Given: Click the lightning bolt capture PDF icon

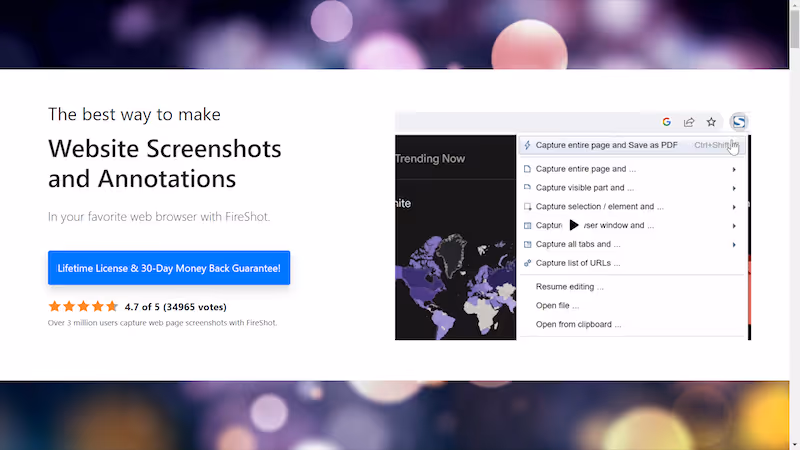Looking at the screenshot, I should [x=527, y=145].
